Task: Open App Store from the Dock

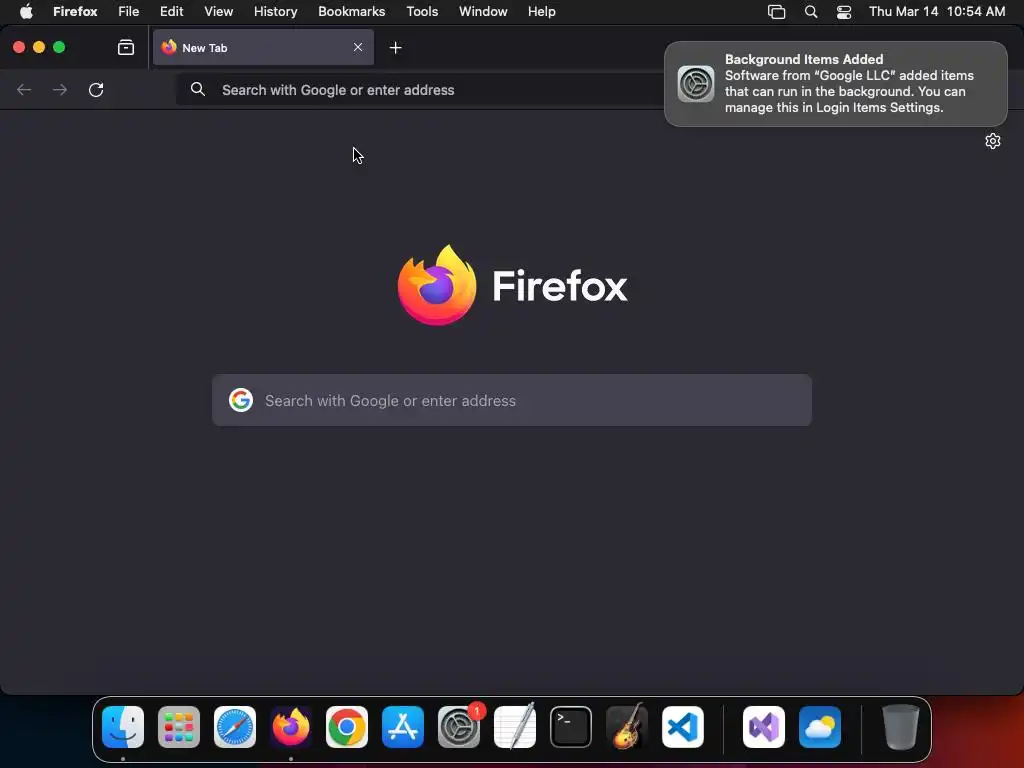Action: 403,726
